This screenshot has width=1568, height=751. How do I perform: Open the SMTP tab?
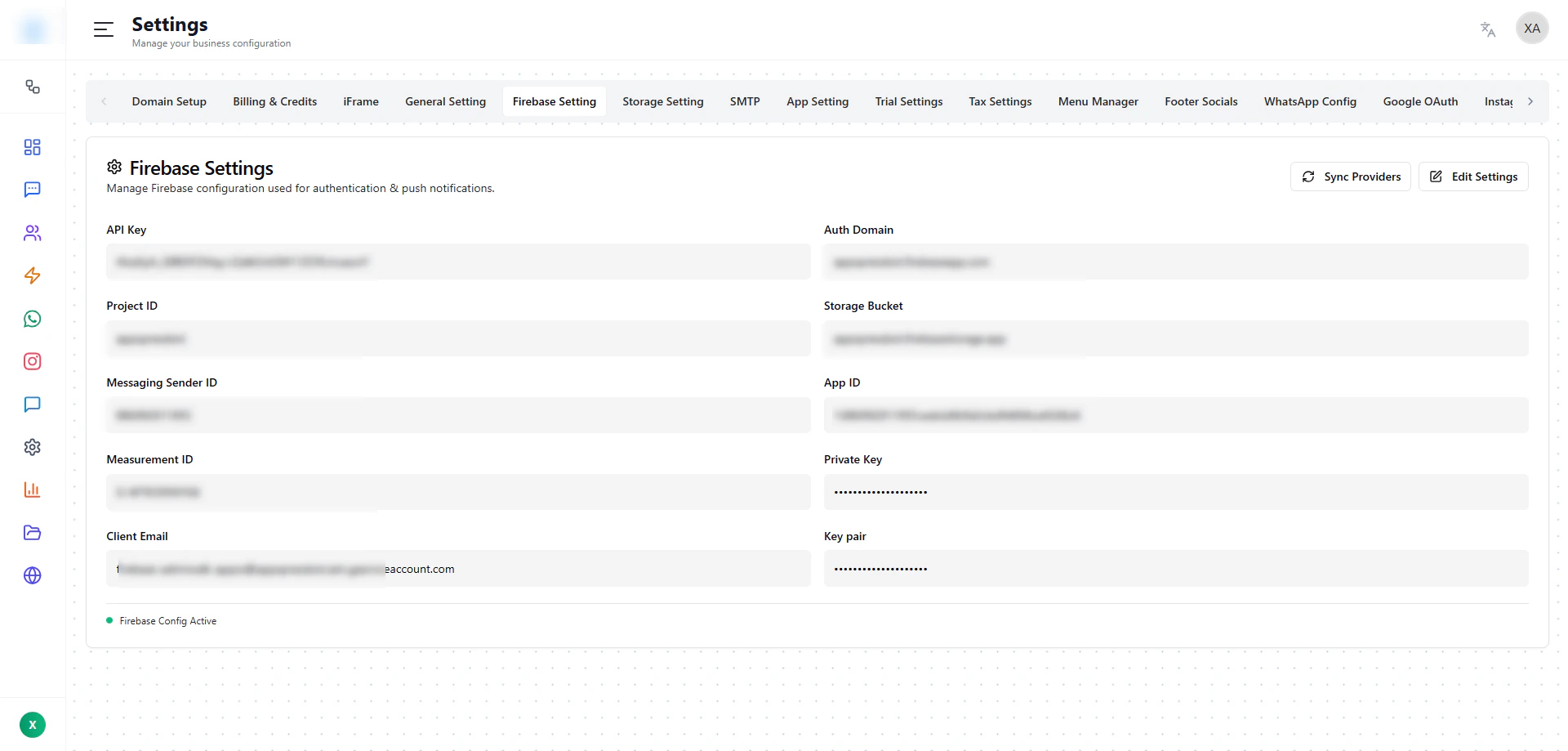745,101
